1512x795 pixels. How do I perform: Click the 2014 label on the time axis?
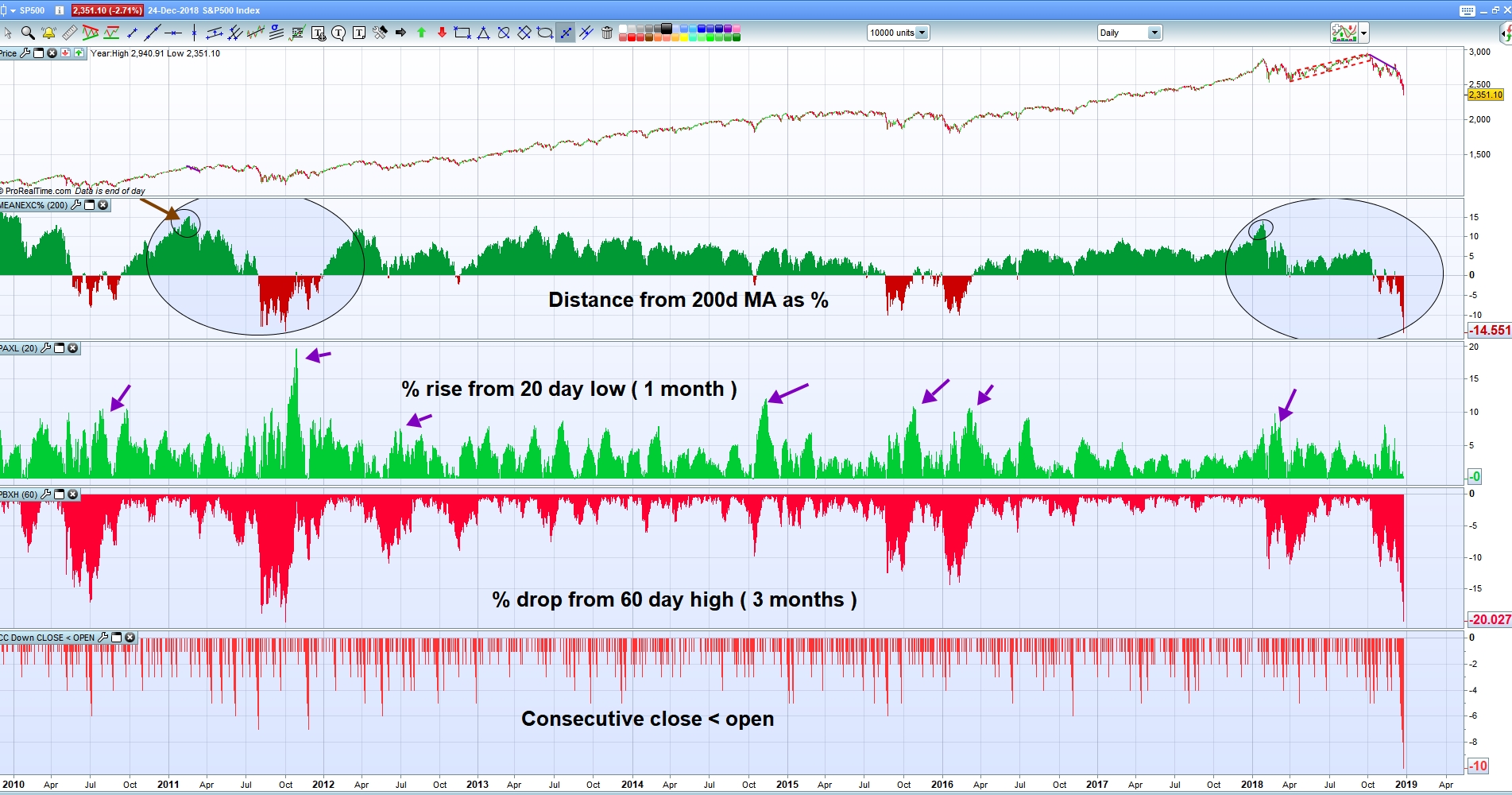(x=632, y=785)
